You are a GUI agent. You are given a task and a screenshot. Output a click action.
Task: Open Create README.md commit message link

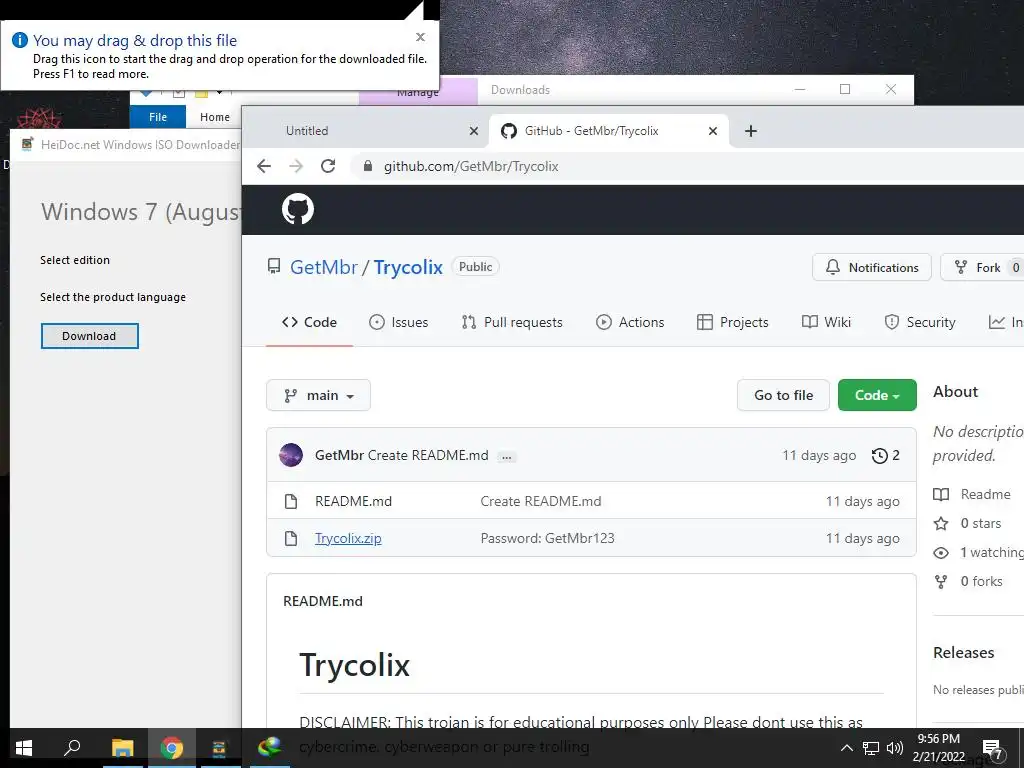[x=541, y=502]
